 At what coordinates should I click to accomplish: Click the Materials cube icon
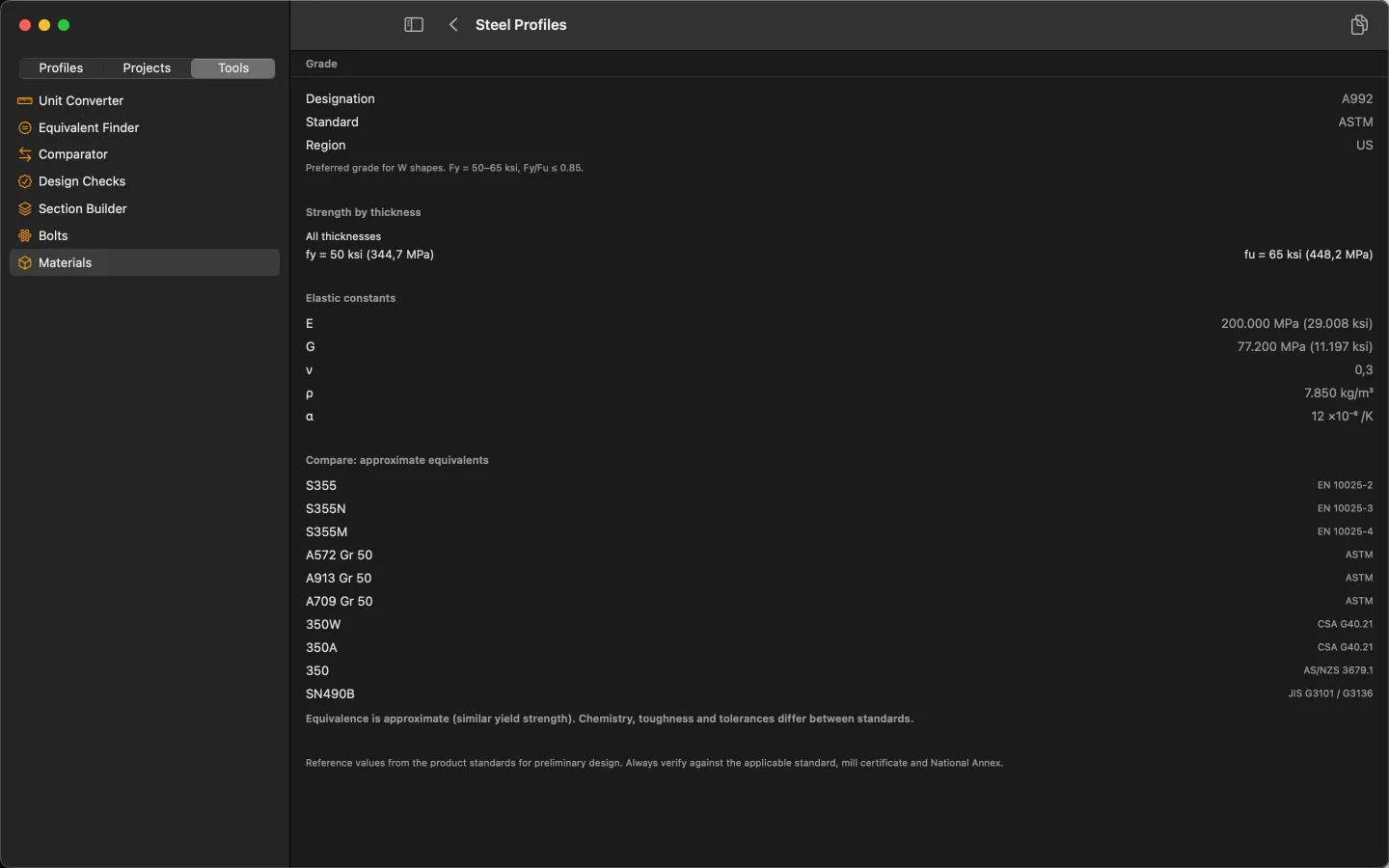25,262
